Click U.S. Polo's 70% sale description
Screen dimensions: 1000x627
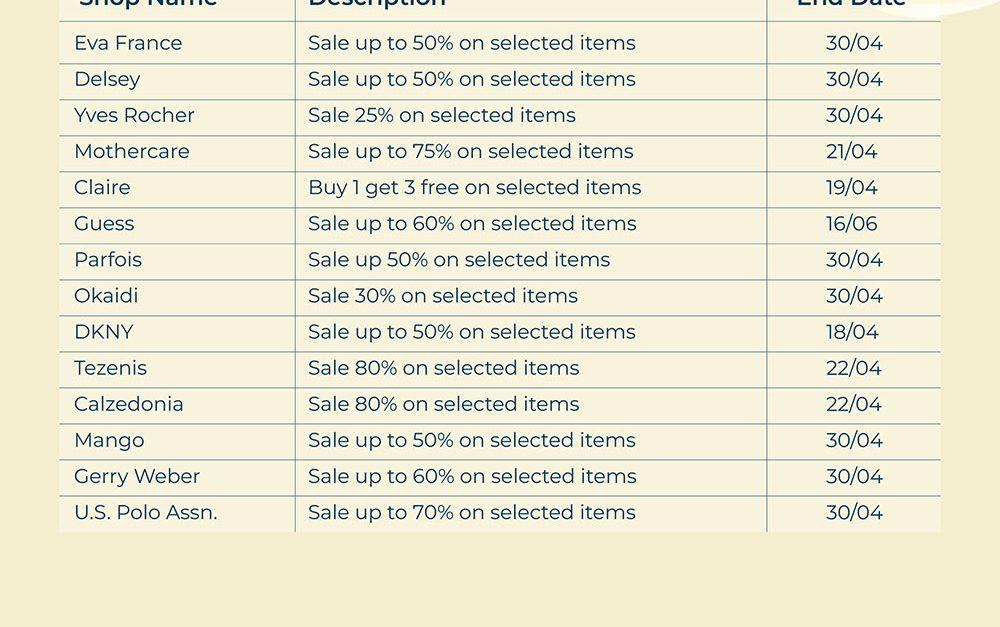point(471,511)
